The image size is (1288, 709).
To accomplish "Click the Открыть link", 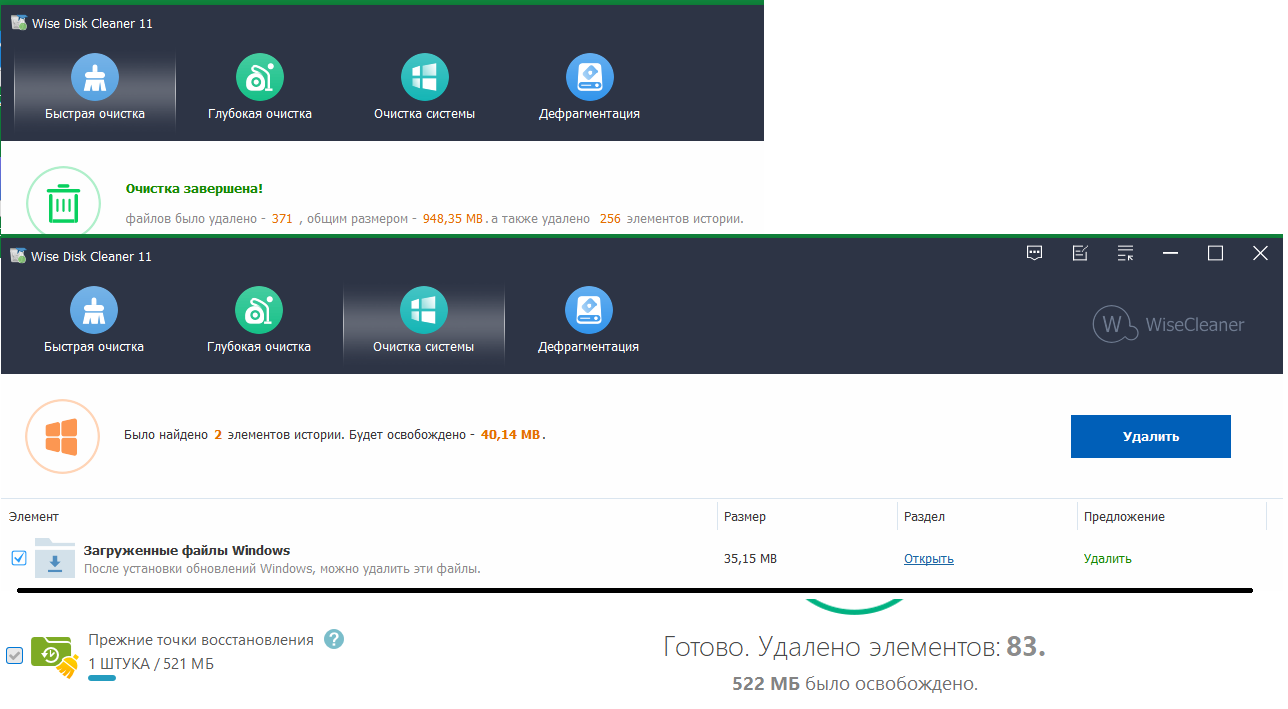I will click(x=928, y=559).
